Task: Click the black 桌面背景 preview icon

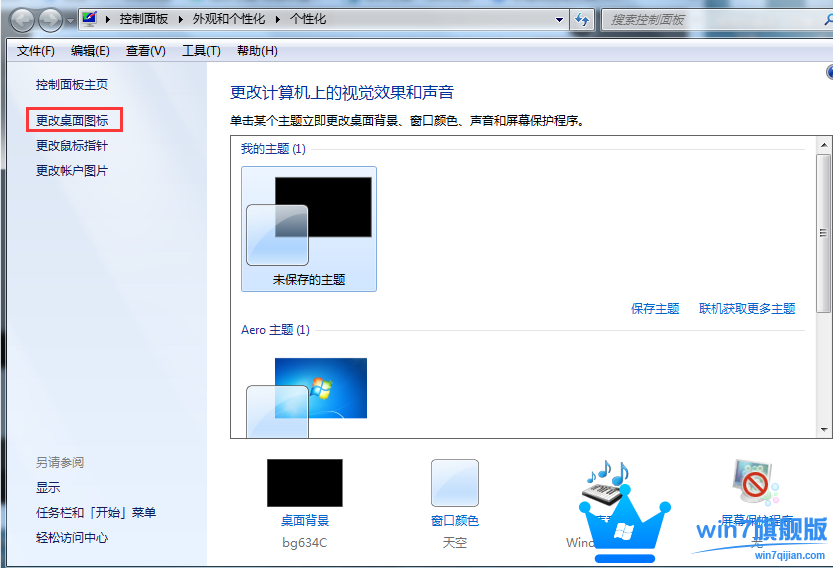Action: pos(305,482)
